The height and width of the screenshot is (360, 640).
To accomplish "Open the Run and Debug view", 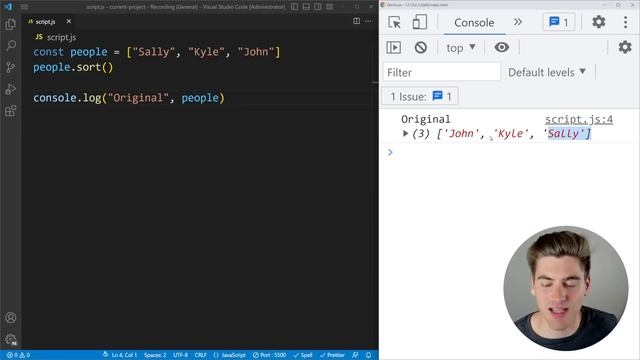I will pos(11,89).
